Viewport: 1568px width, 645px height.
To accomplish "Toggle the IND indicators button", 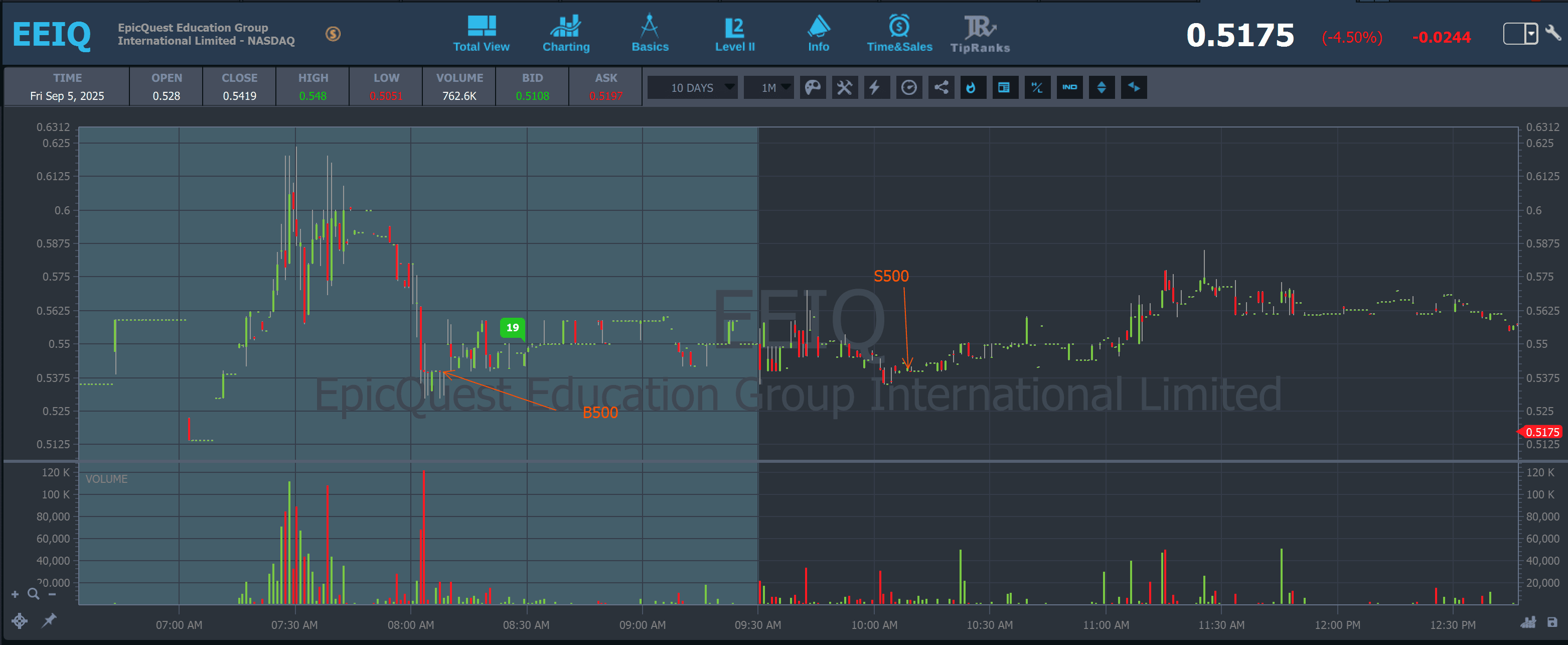I will pyautogui.click(x=1069, y=88).
